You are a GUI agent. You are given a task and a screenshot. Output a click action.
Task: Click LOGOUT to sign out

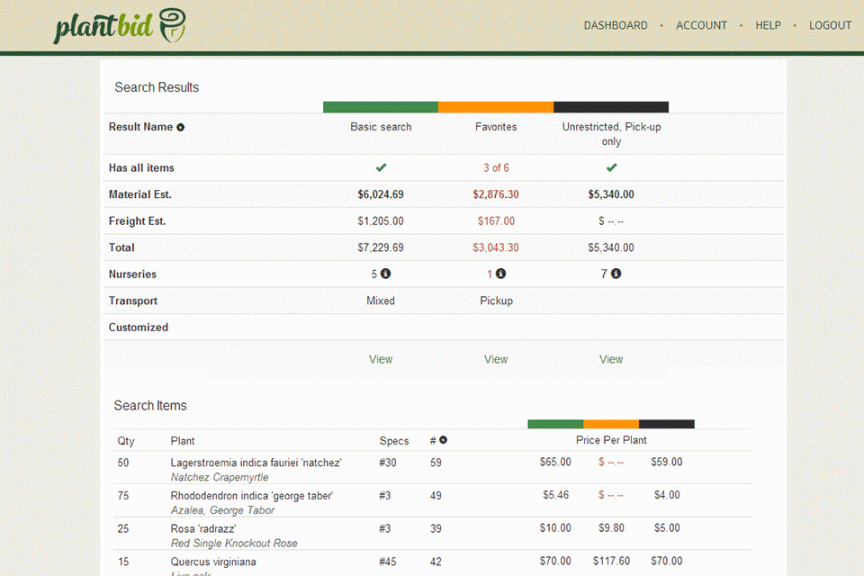[x=830, y=25]
